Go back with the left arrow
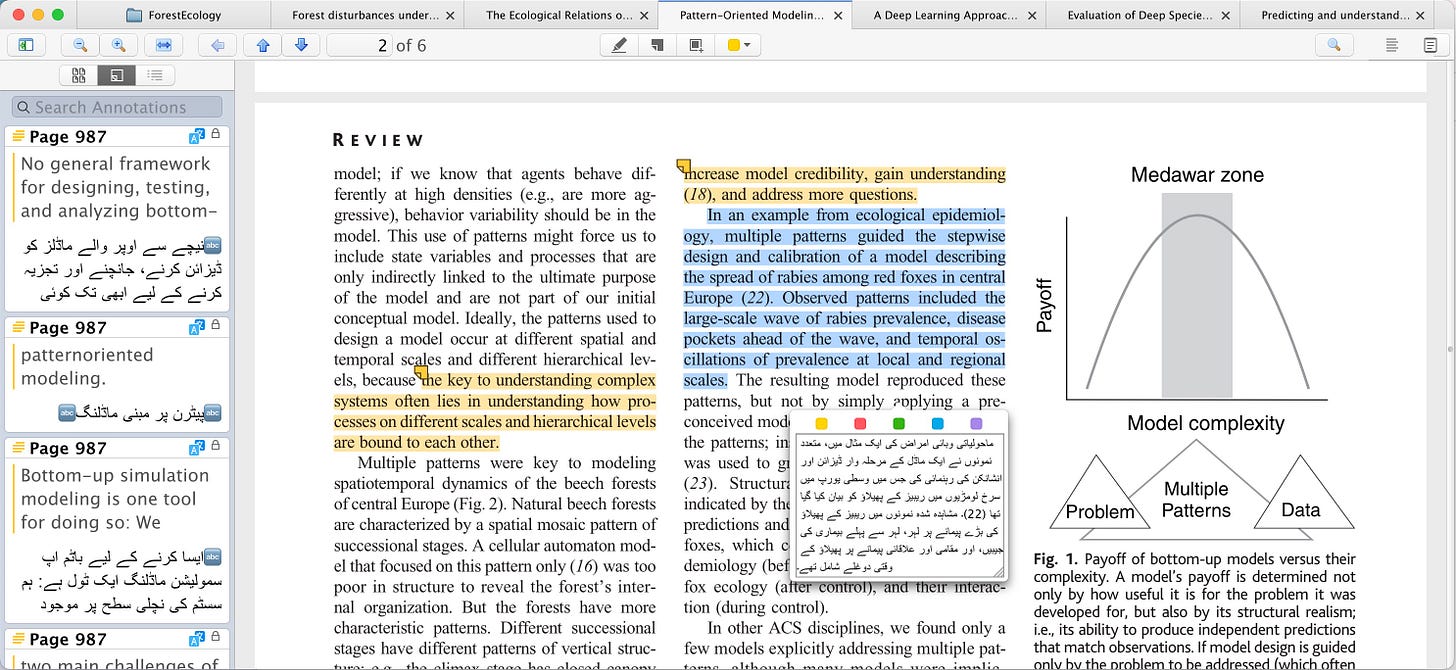The image size is (1456, 670). pyautogui.click(x=218, y=45)
